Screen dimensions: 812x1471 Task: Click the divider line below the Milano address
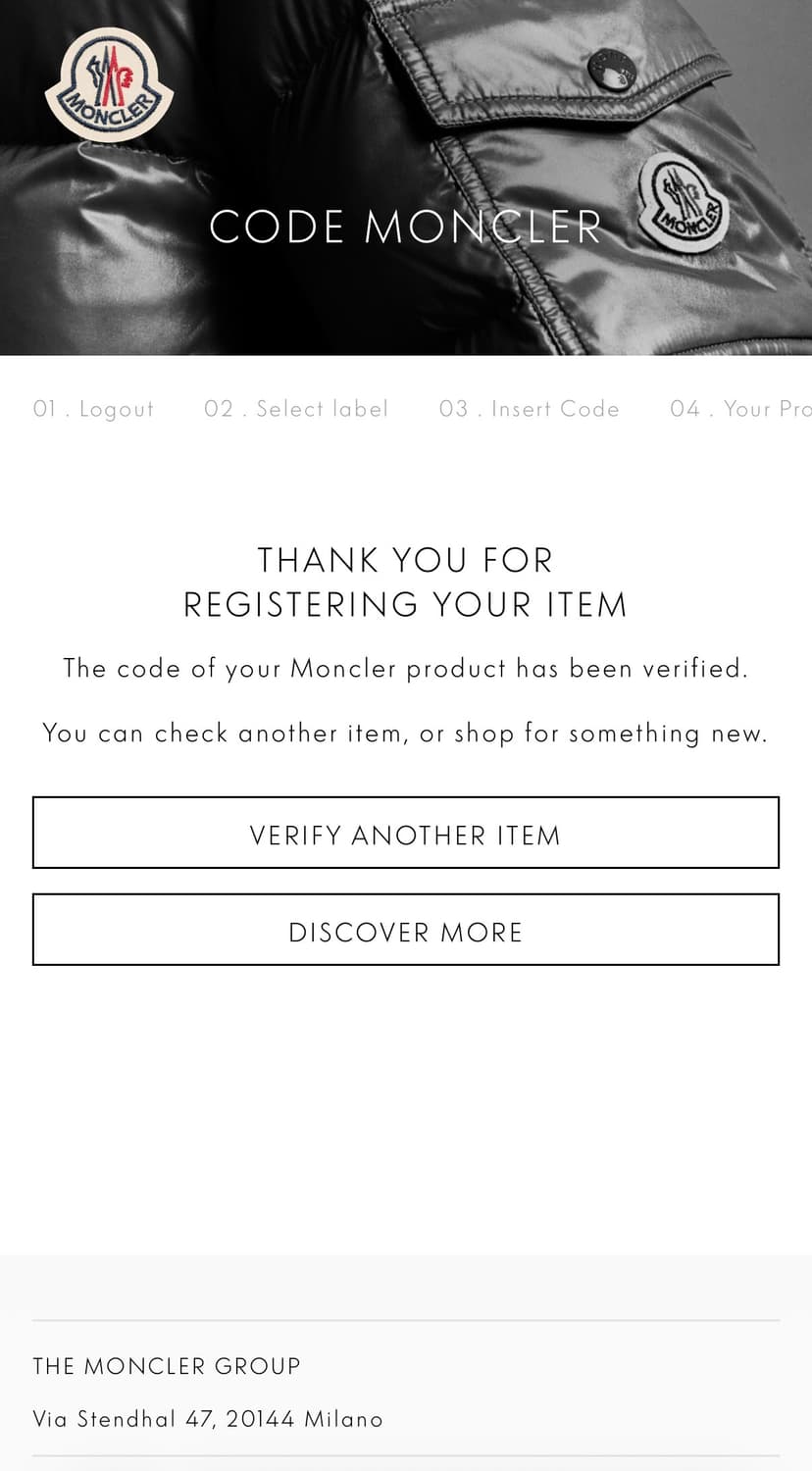tap(406, 1456)
